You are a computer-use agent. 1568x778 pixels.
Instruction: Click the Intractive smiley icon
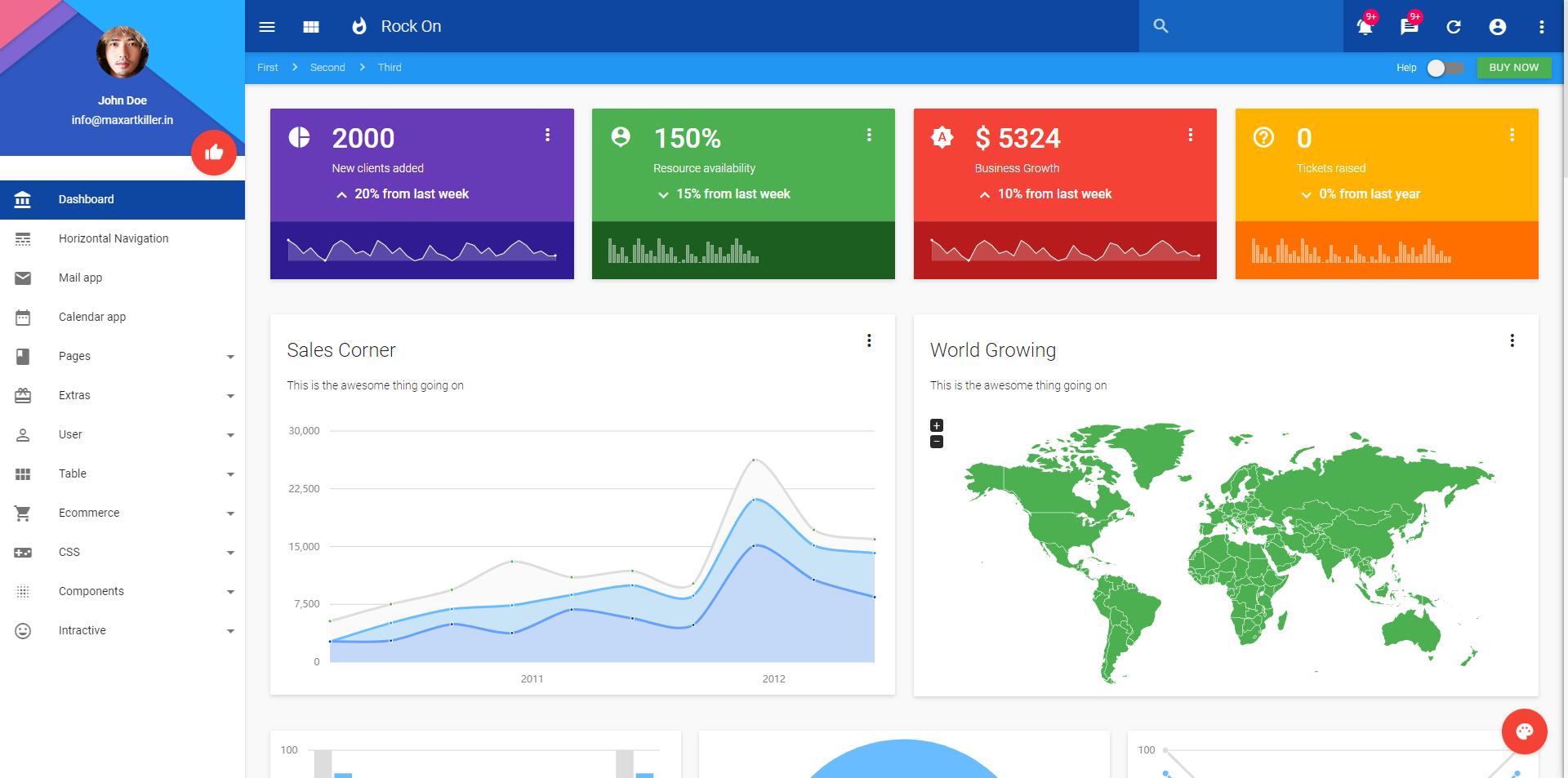[23, 630]
